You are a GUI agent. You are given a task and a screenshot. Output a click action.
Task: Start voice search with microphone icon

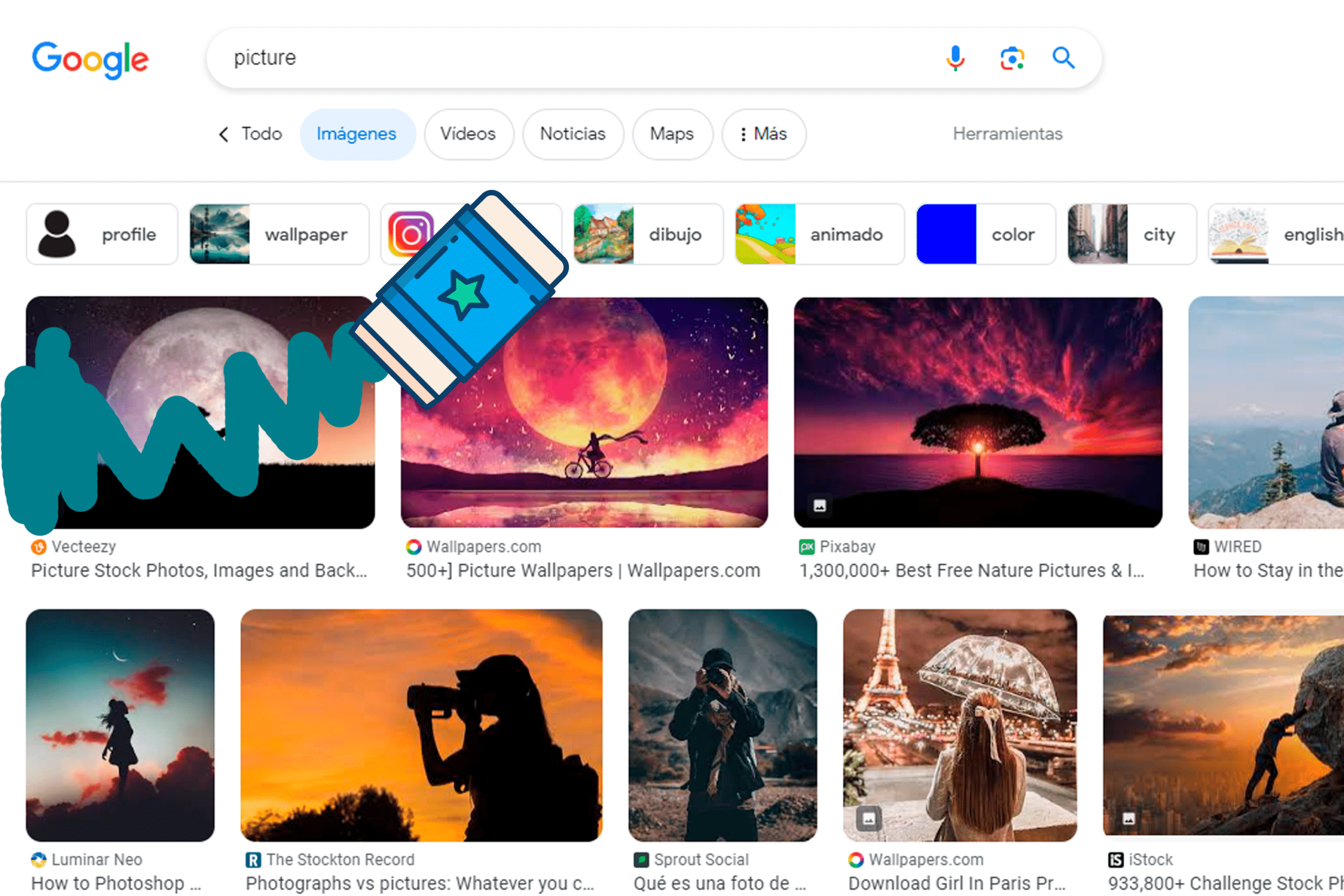955,58
